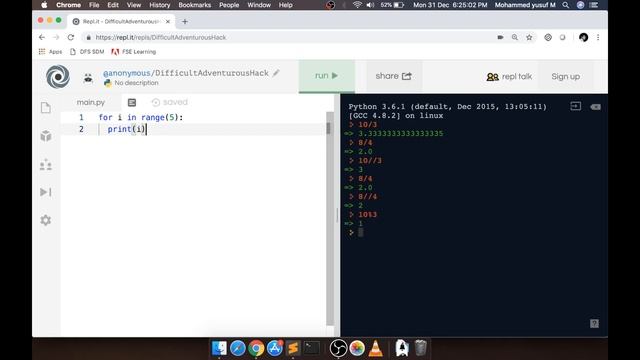The height and width of the screenshot is (360, 640).
Task: Clear the console with eraser icon
Action: click(x=595, y=107)
